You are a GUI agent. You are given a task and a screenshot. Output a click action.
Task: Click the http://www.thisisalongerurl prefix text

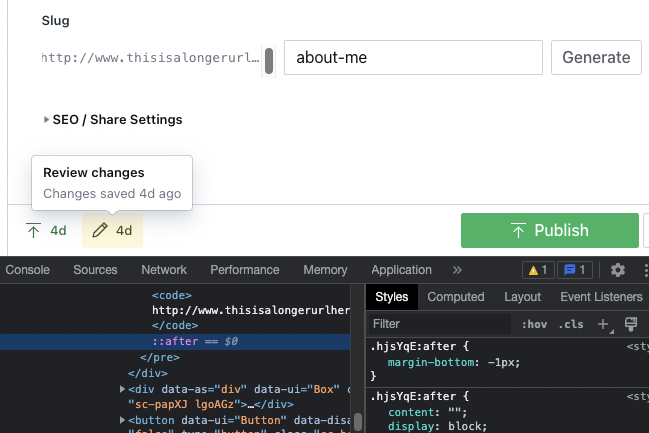[151, 58]
